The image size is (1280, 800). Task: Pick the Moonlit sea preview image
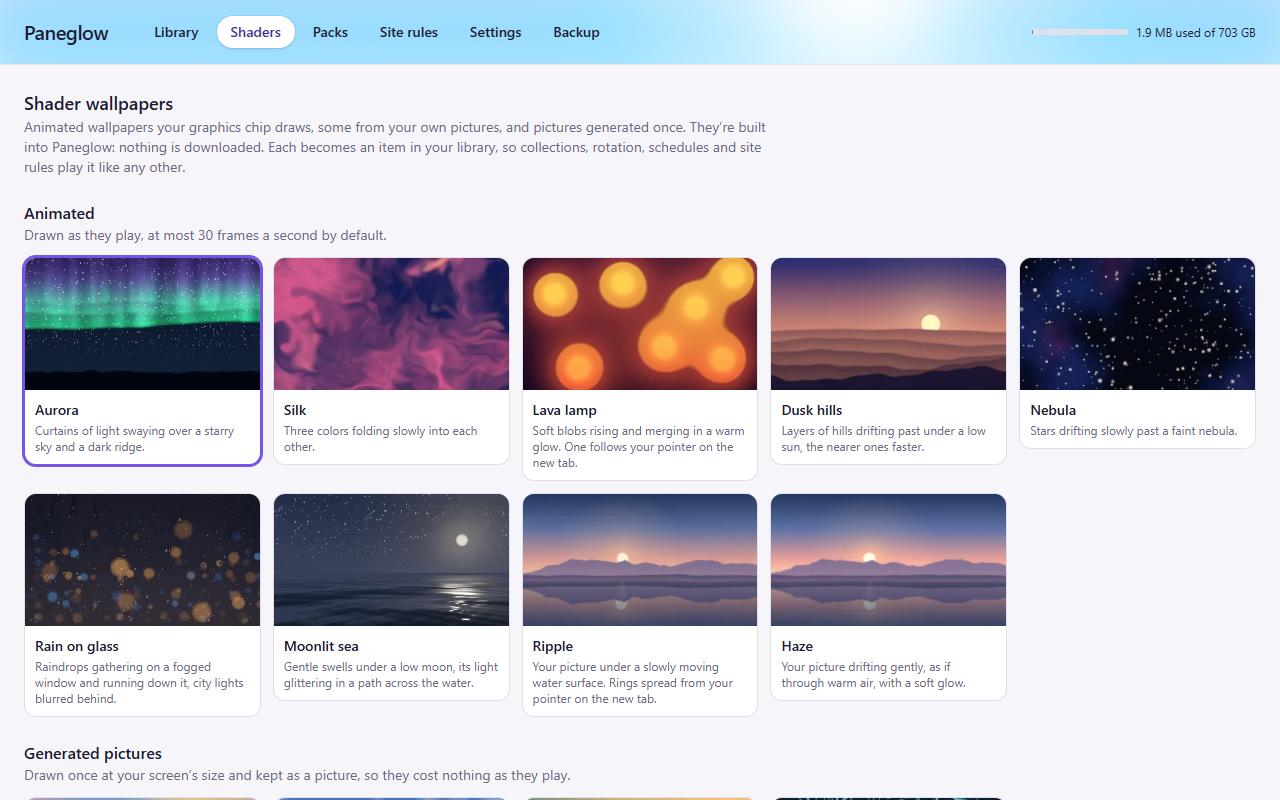point(391,560)
